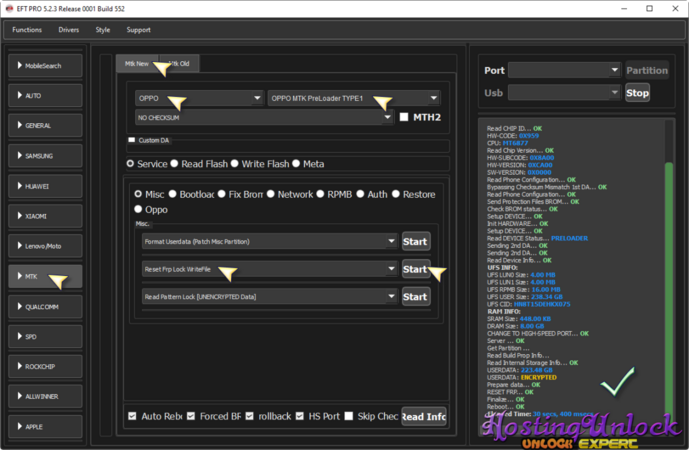Select the SAMSUNG brand module
This screenshot has height=450, width=689.
click(50, 156)
